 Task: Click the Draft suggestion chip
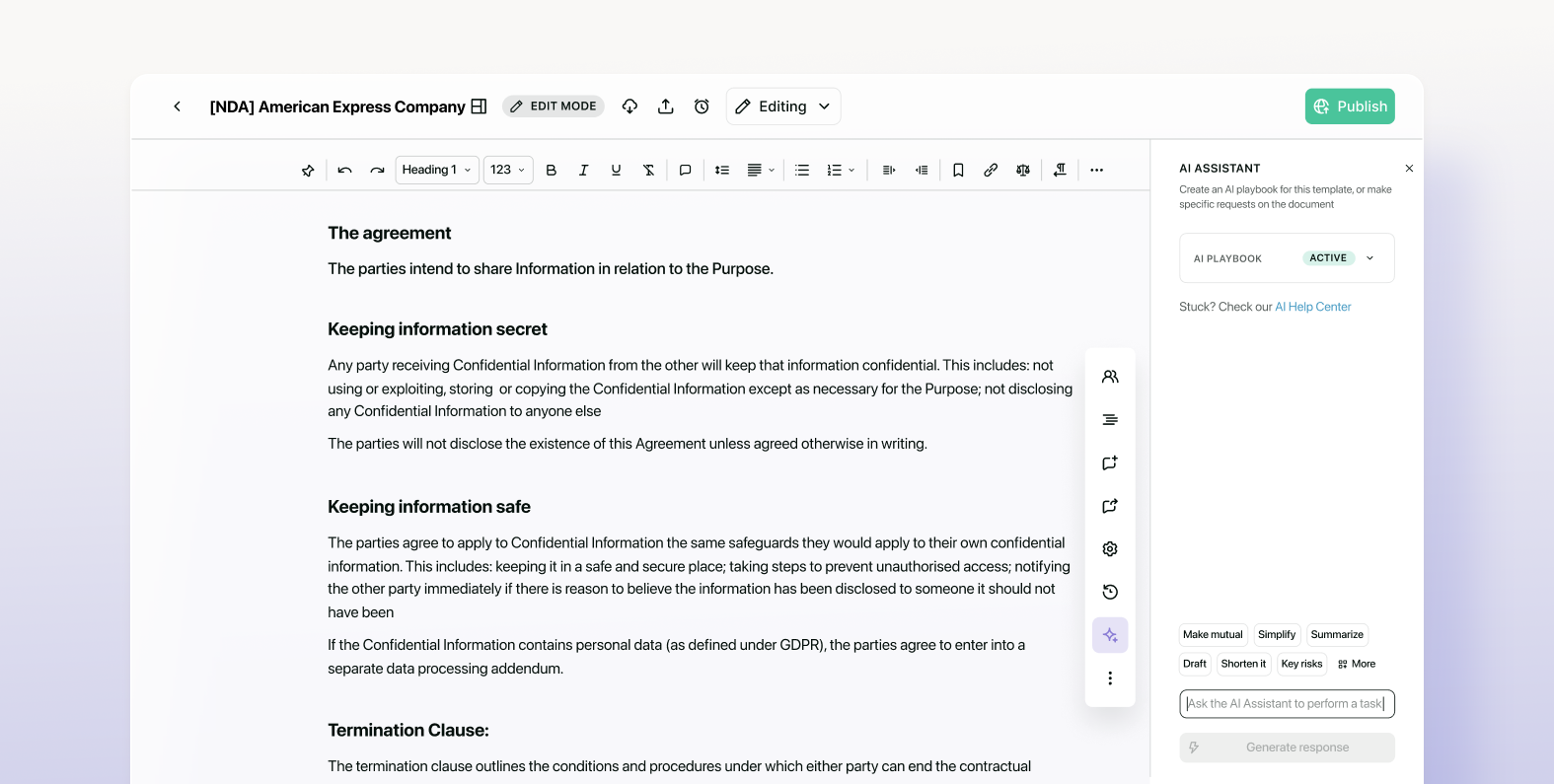click(1195, 664)
